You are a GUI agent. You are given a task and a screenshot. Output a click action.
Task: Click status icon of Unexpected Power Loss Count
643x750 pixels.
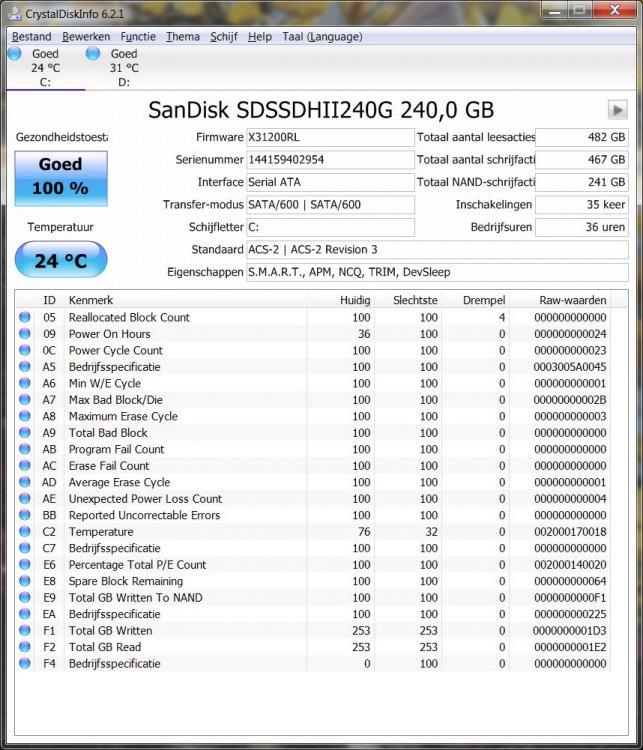tap(24, 498)
